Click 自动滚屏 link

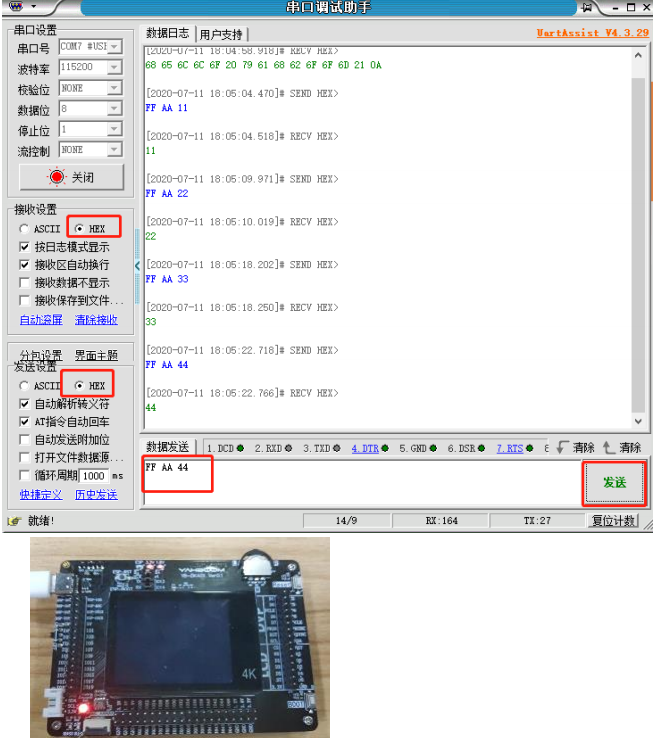[x=41, y=320]
